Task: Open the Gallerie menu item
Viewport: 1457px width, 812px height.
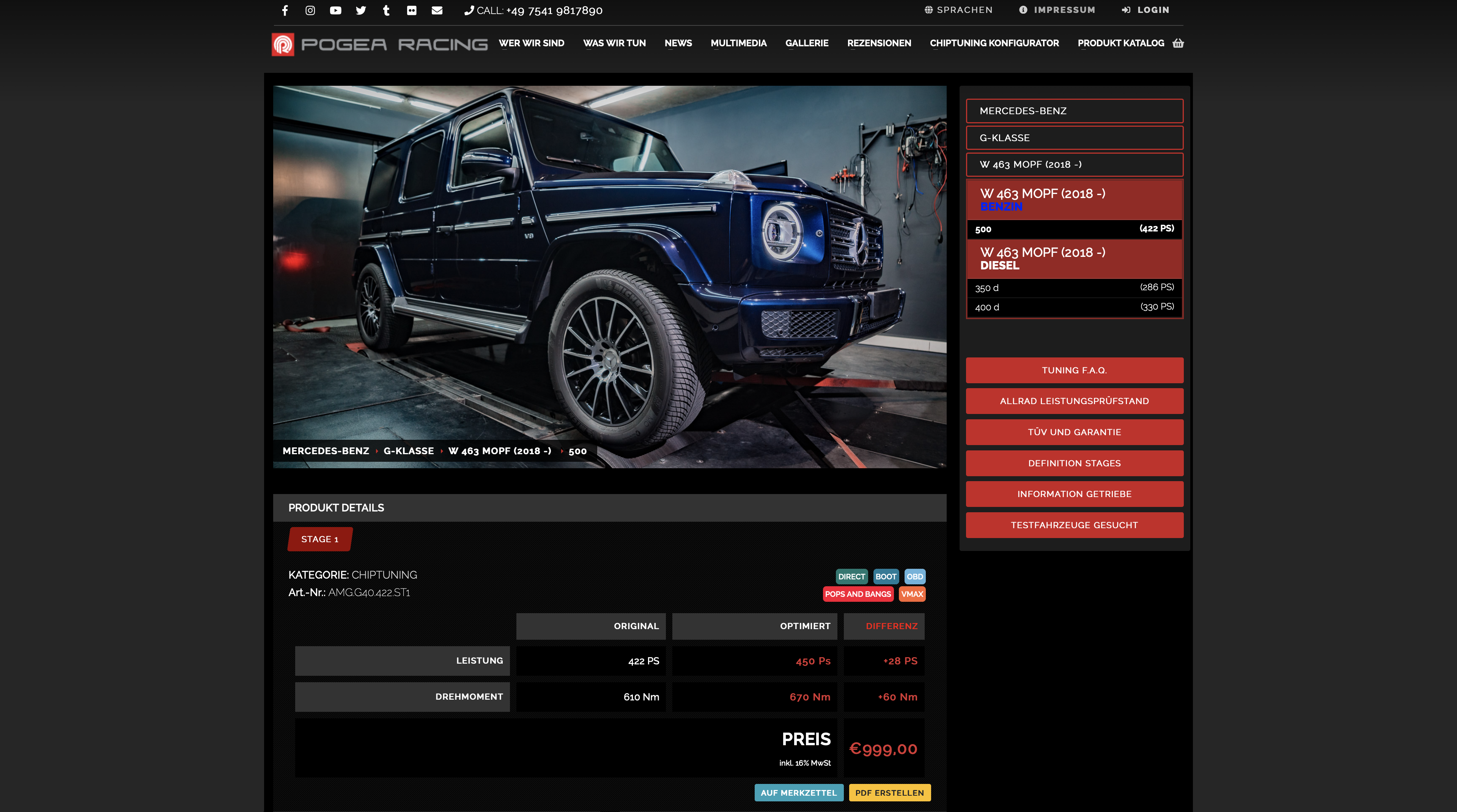Action: click(807, 43)
